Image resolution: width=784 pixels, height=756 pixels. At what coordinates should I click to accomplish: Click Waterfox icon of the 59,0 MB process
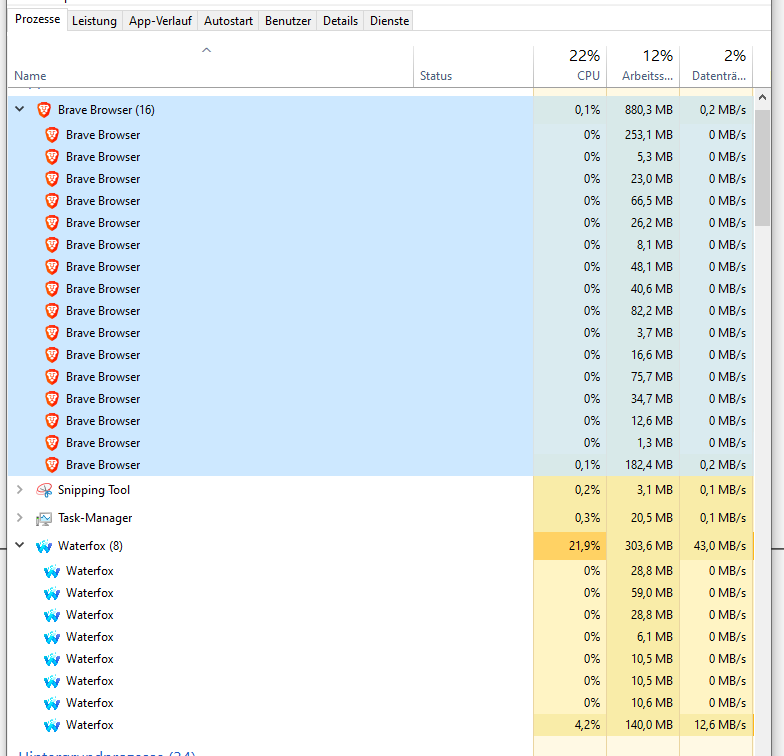pyautogui.click(x=52, y=594)
